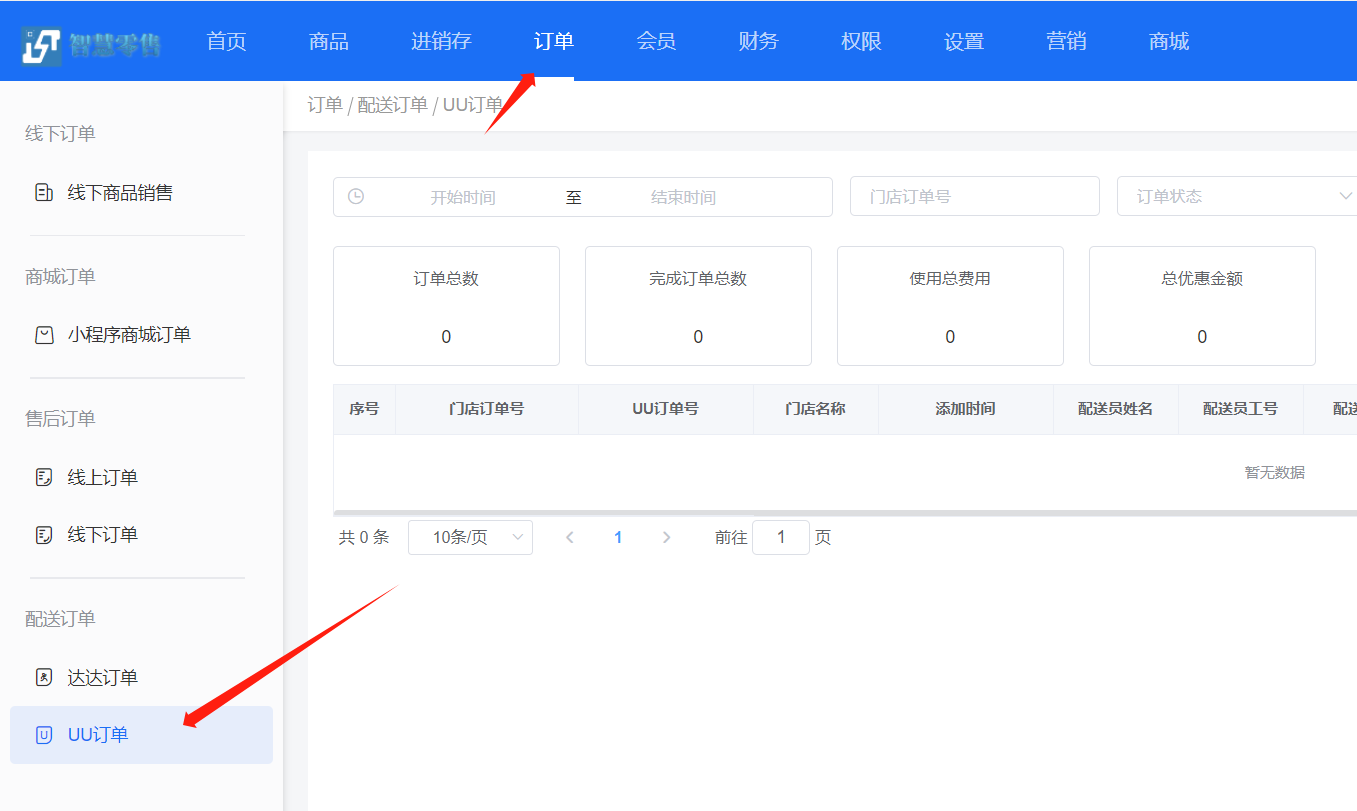1357x811 pixels.
Task: Go to next page arrow
Action: click(x=666, y=537)
